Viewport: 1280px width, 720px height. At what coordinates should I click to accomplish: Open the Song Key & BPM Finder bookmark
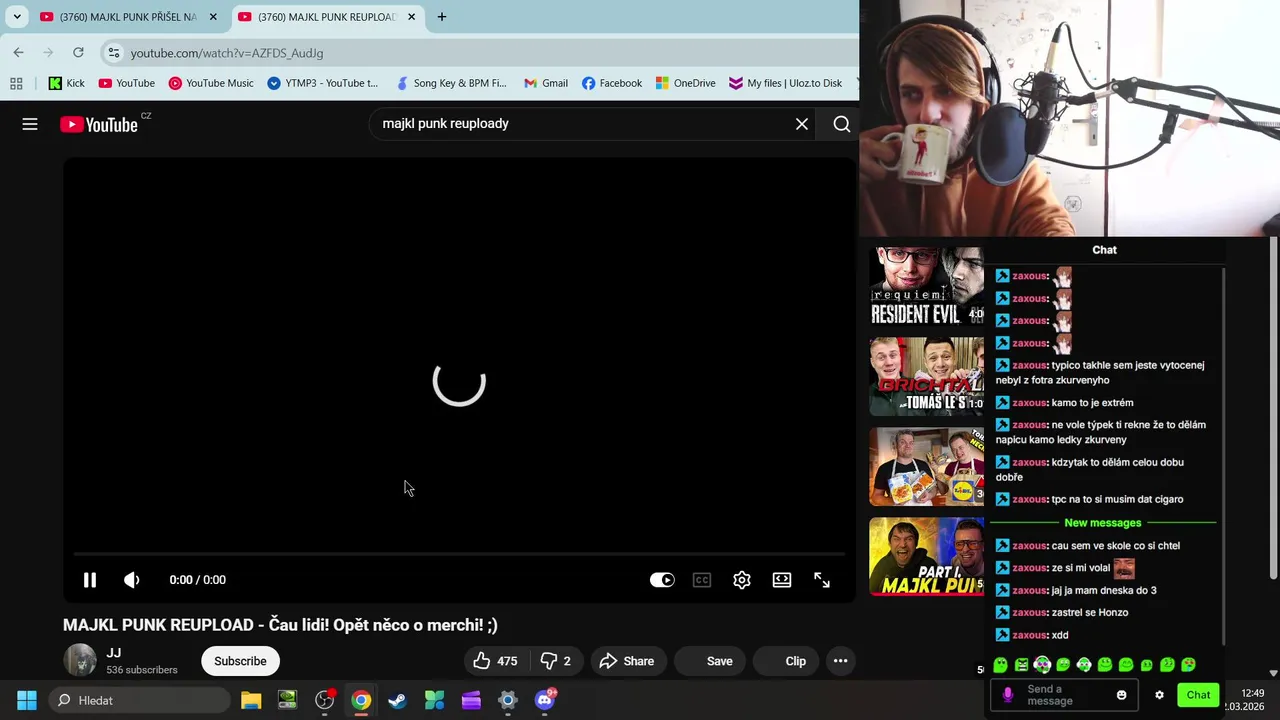click(451, 83)
